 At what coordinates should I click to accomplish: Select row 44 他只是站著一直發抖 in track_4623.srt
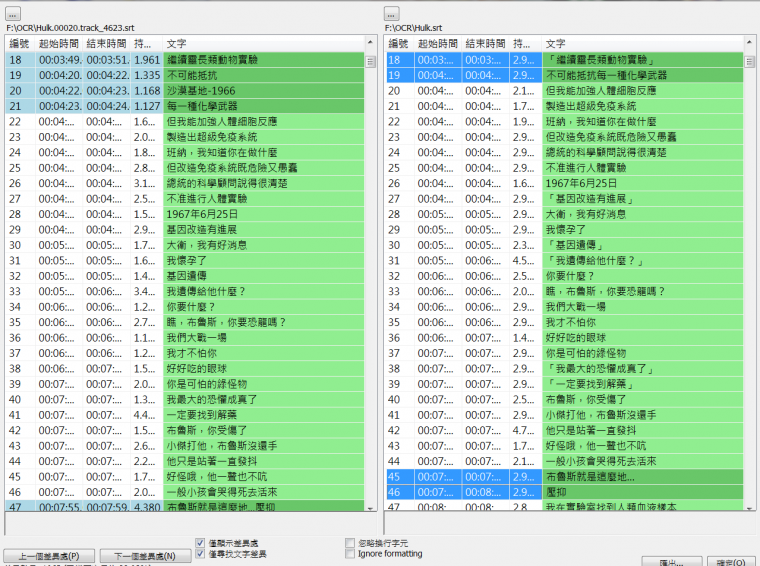point(185,461)
